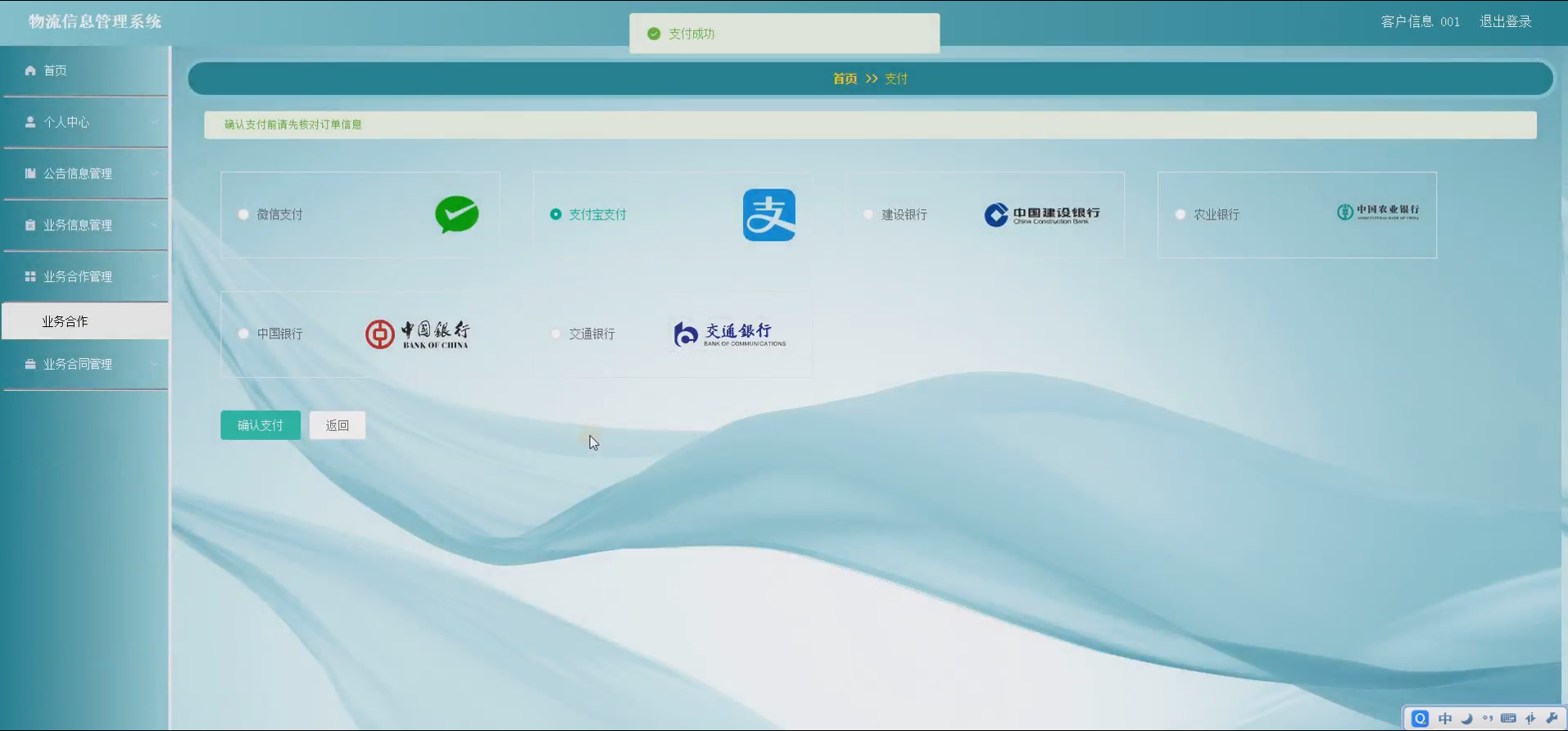1568x731 pixels.
Task: Switch the input method 中 language indicator
Action: 1445,719
